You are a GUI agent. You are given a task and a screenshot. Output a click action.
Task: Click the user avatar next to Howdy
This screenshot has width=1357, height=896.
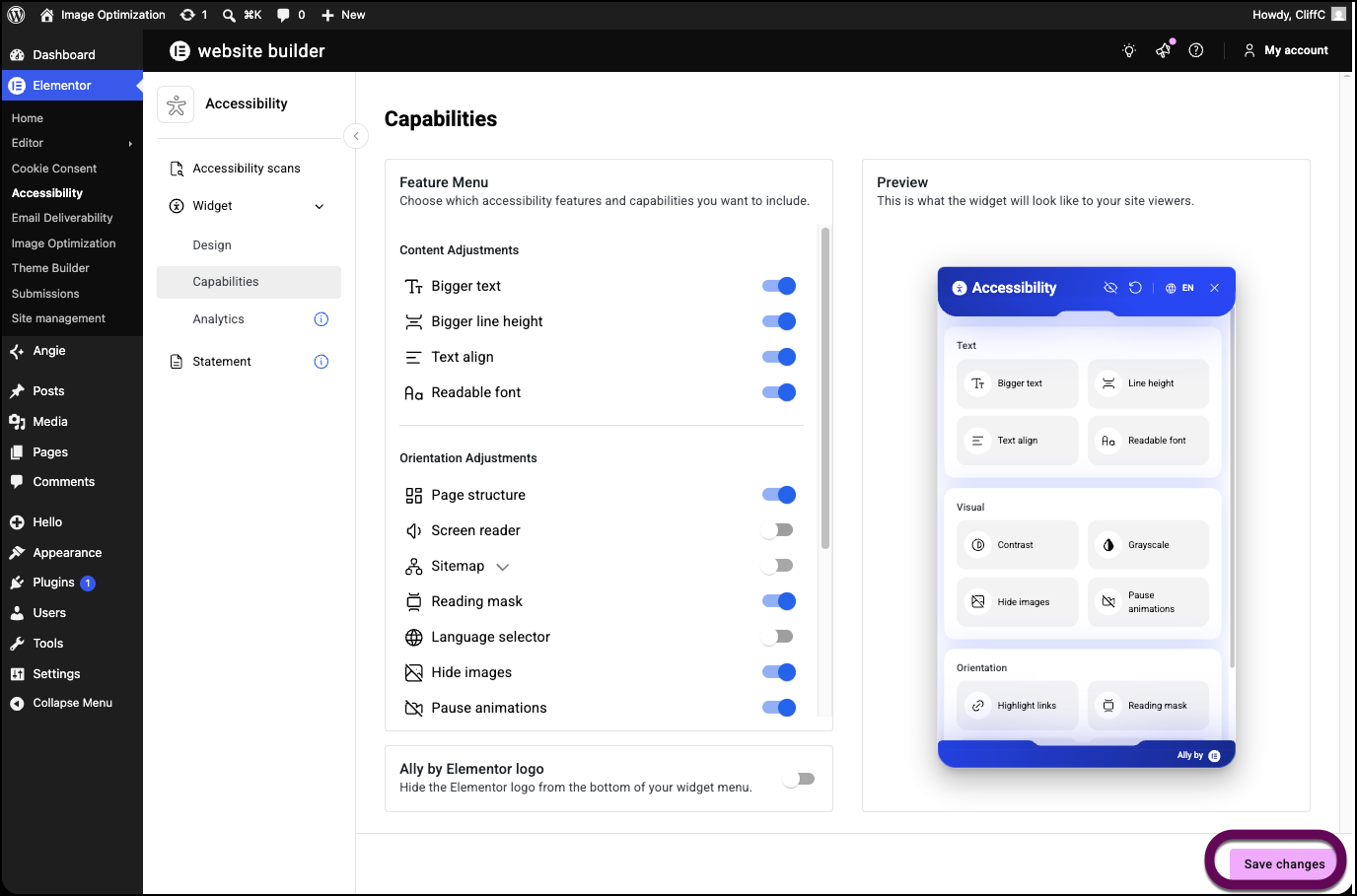click(1338, 15)
